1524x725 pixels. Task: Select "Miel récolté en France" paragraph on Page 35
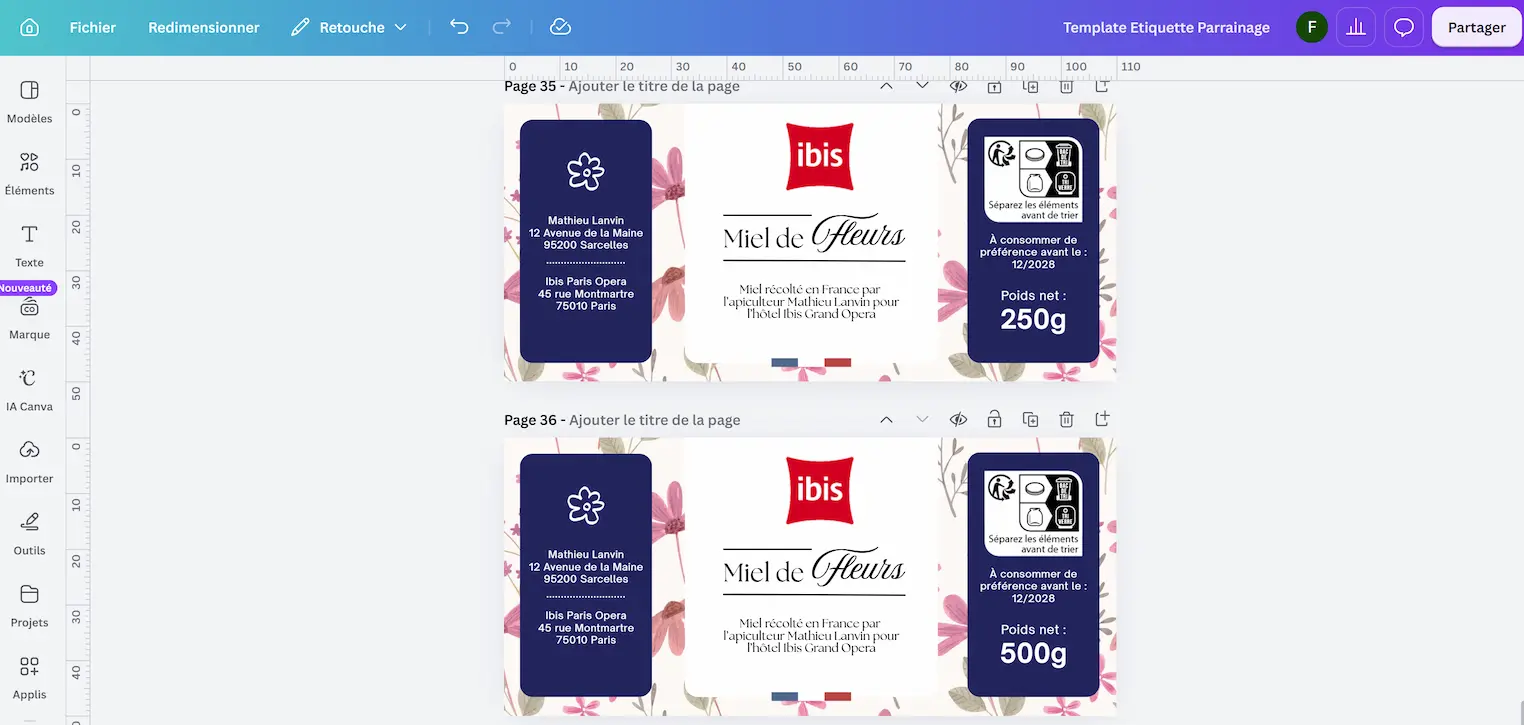tap(811, 302)
